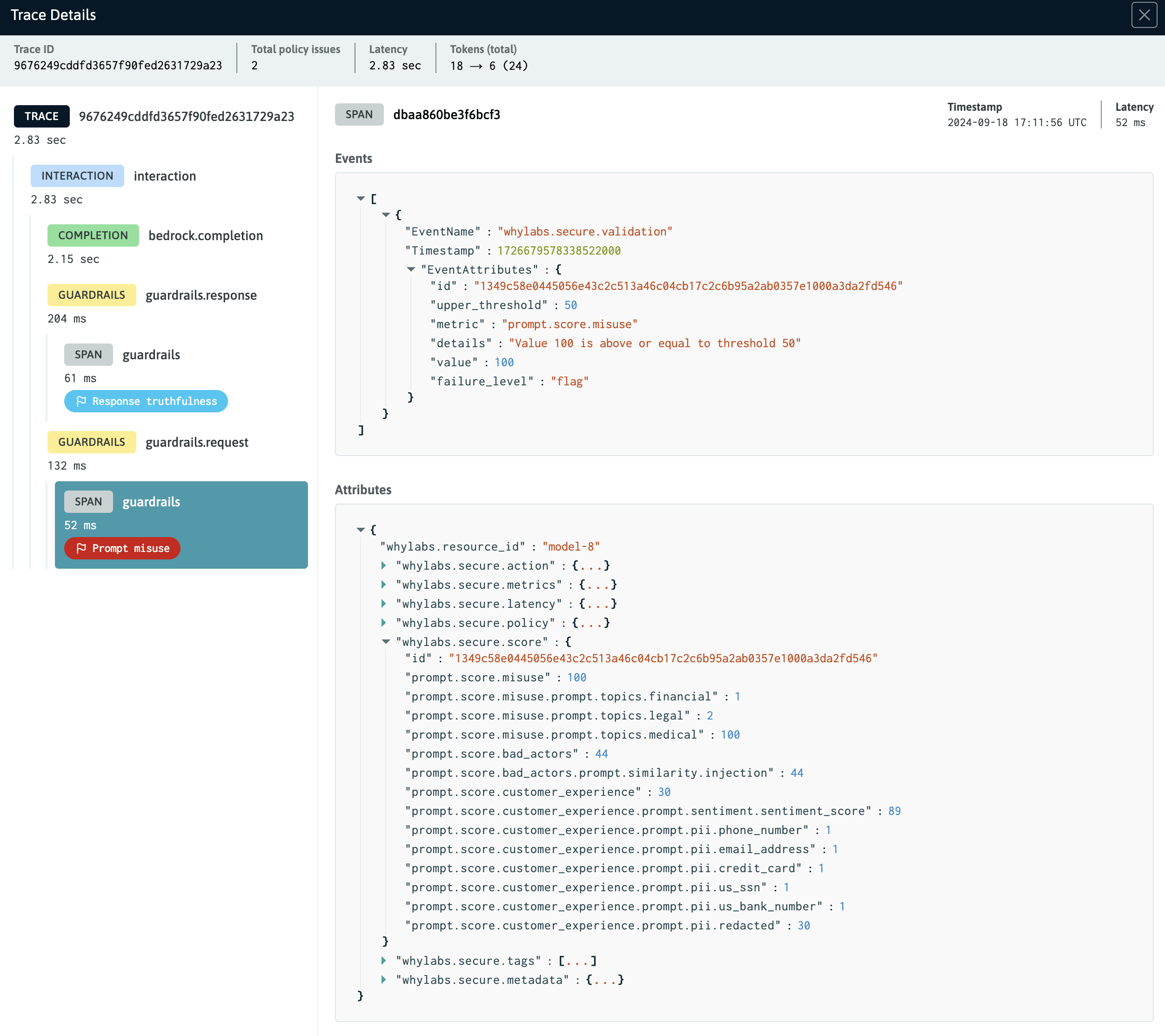The width and height of the screenshot is (1165, 1036).
Task: Click the TRACE badge in the left panel
Action: click(x=41, y=116)
